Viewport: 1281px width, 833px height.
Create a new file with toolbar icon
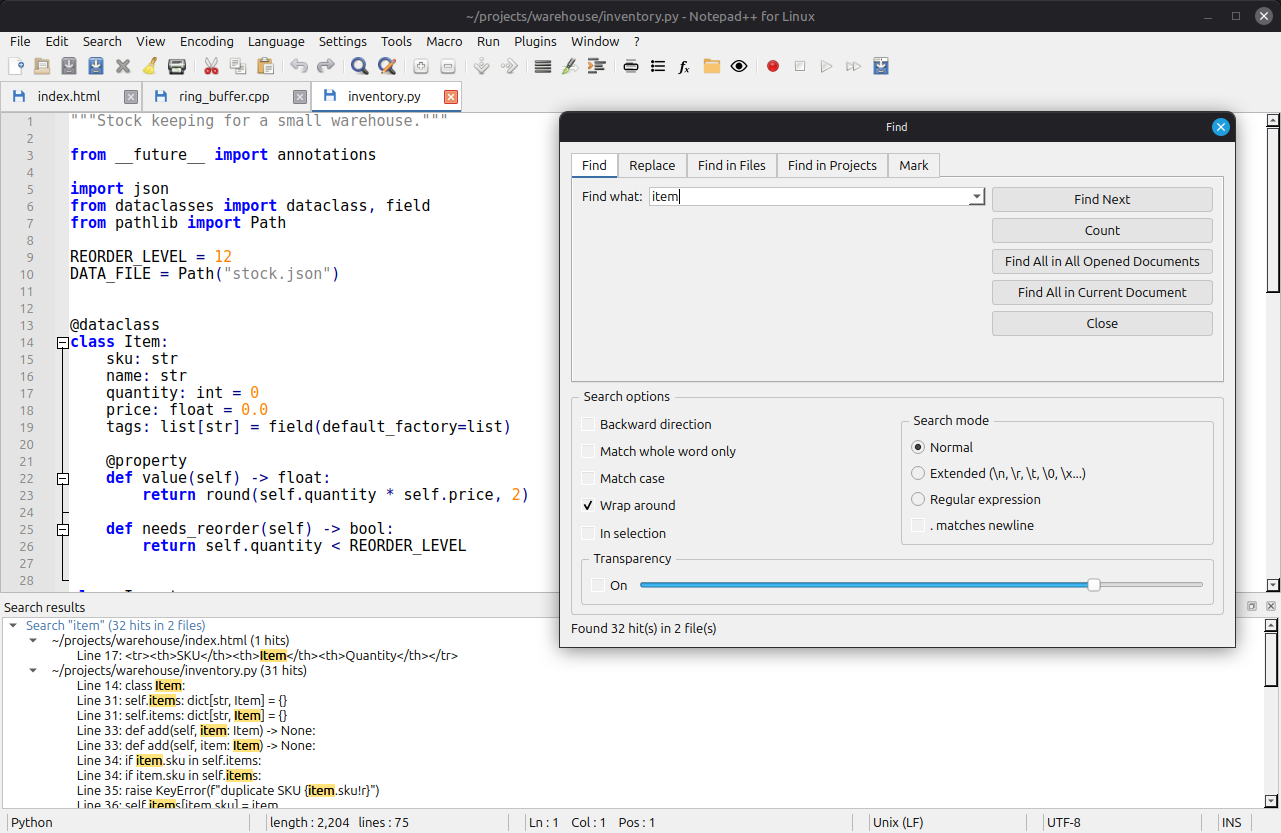point(16,67)
